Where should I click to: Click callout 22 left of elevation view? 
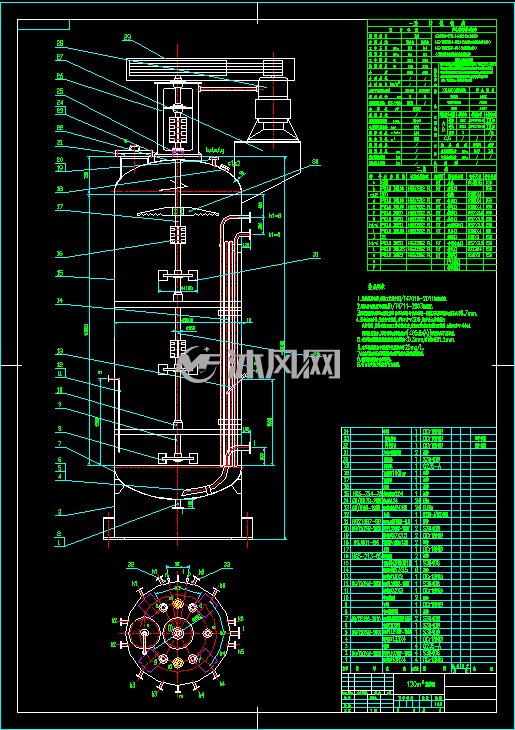coord(60,128)
